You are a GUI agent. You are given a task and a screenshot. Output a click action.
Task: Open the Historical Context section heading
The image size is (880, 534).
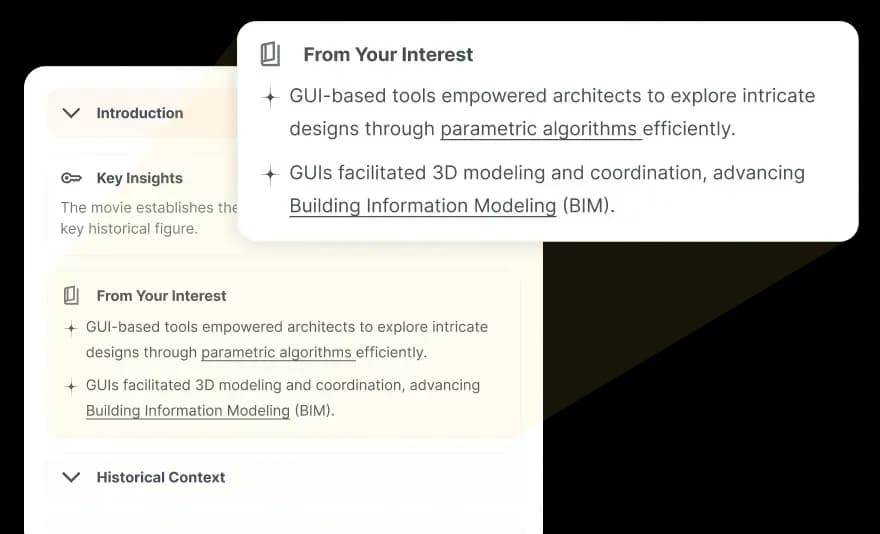(x=161, y=477)
